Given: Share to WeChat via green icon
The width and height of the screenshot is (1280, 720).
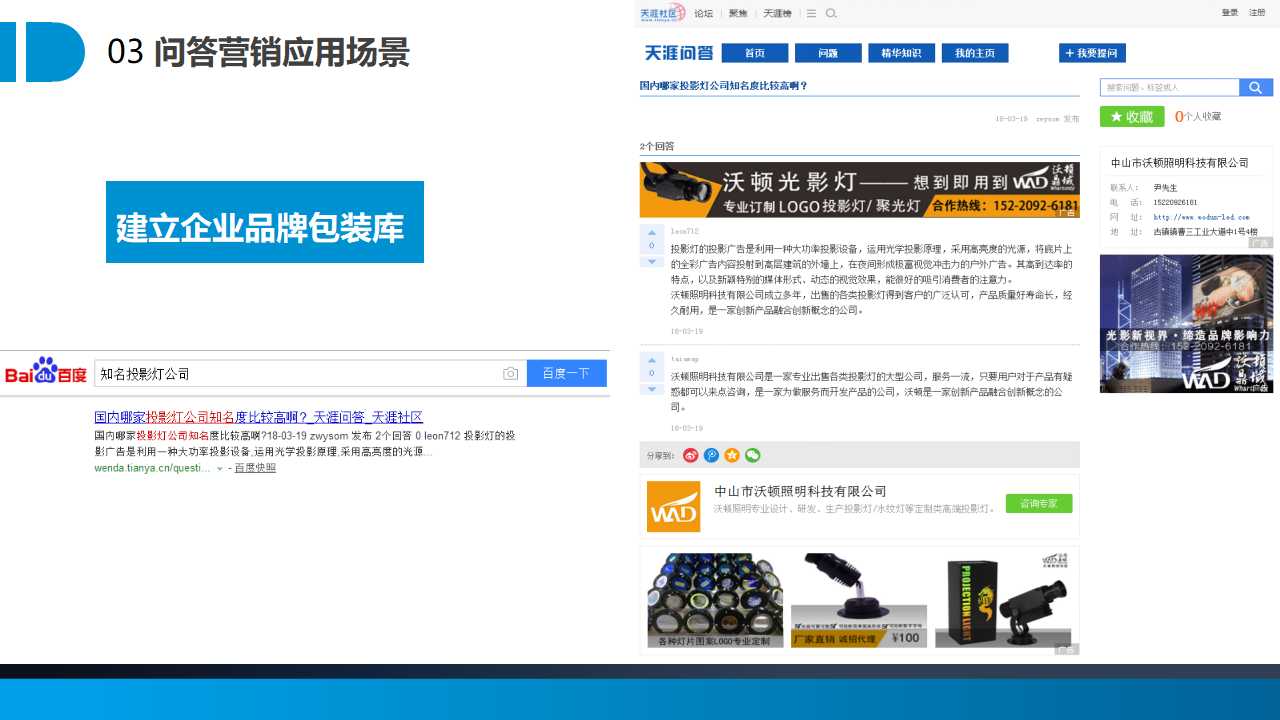Looking at the screenshot, I should 752,455.
